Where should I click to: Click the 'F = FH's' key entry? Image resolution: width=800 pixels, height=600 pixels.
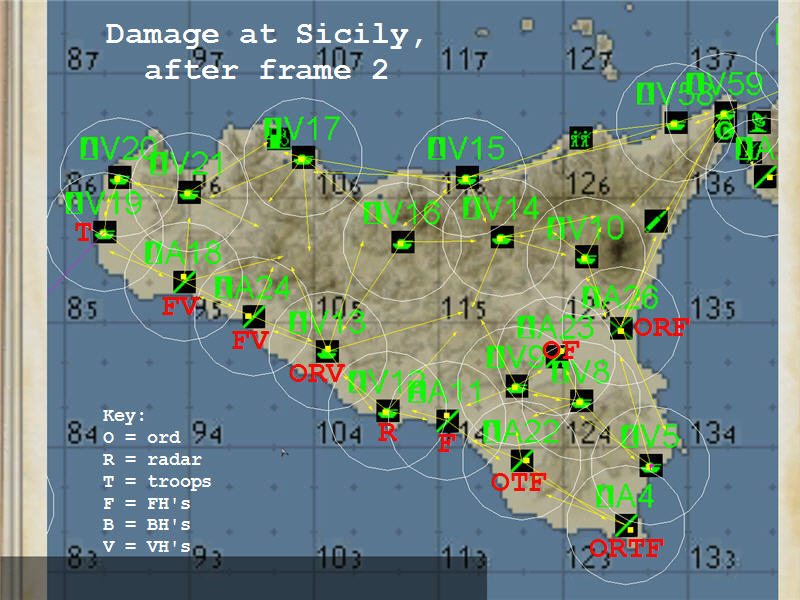click(x=147, y=503)
